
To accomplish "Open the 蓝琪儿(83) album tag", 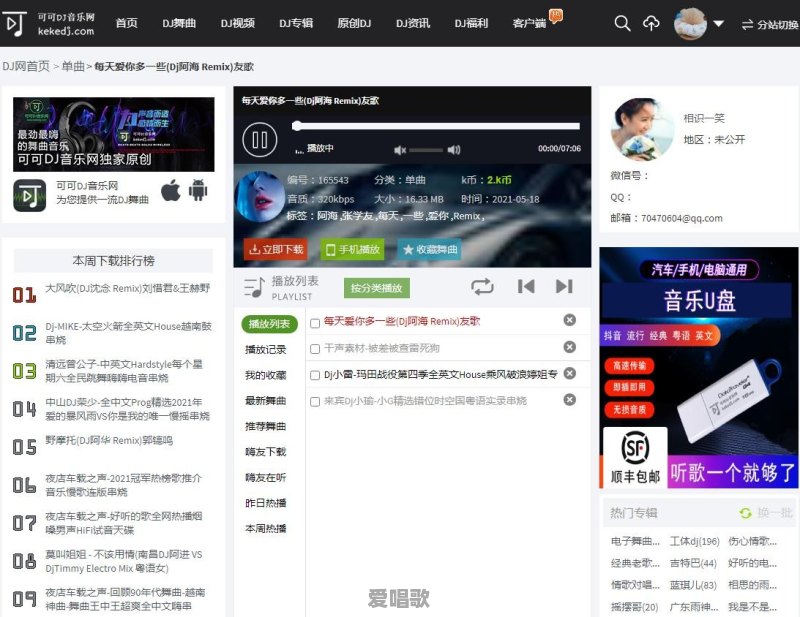I will pyautogui.click(x=693, y=585).
